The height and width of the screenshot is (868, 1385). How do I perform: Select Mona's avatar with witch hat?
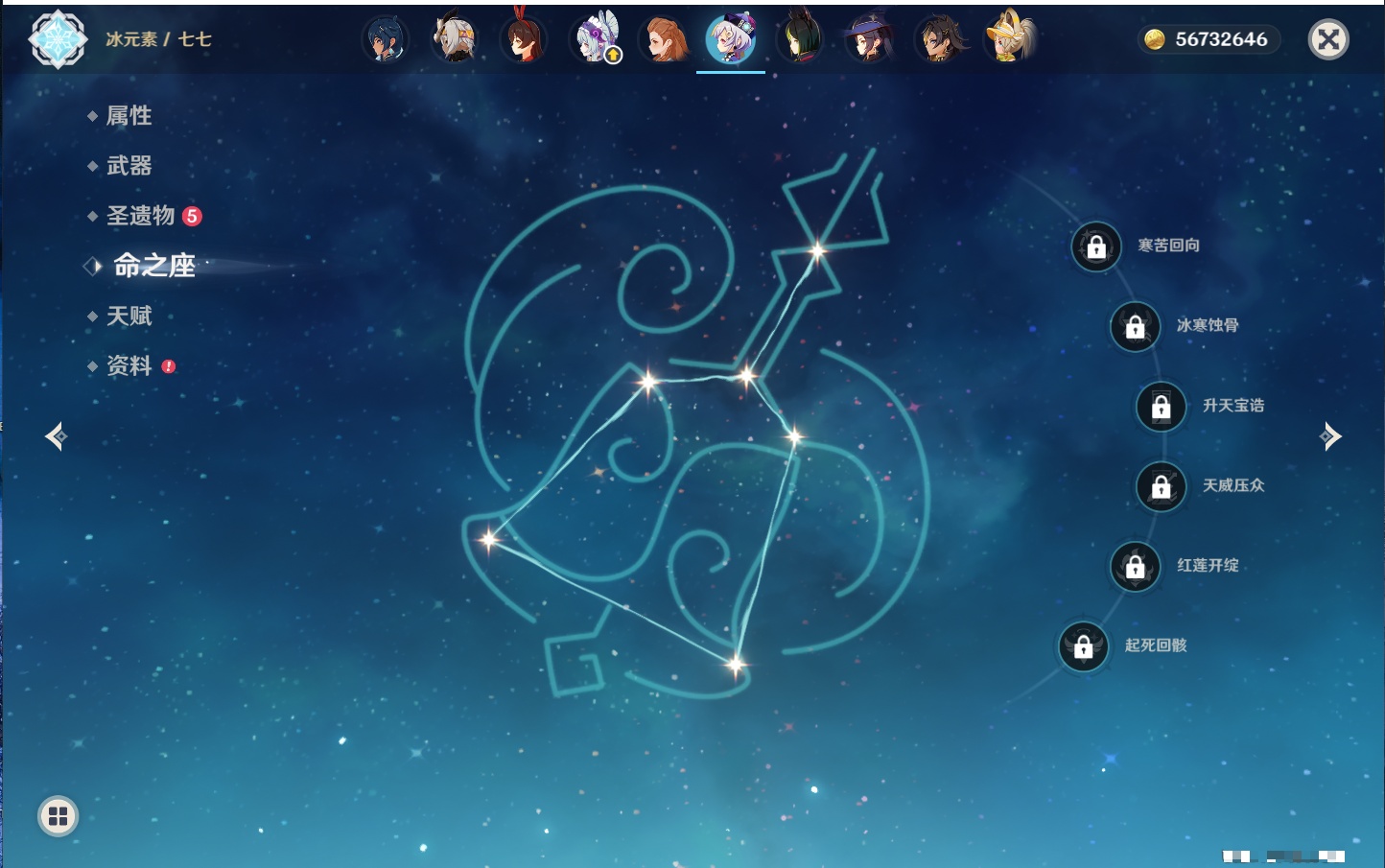(x=869, y=39)
